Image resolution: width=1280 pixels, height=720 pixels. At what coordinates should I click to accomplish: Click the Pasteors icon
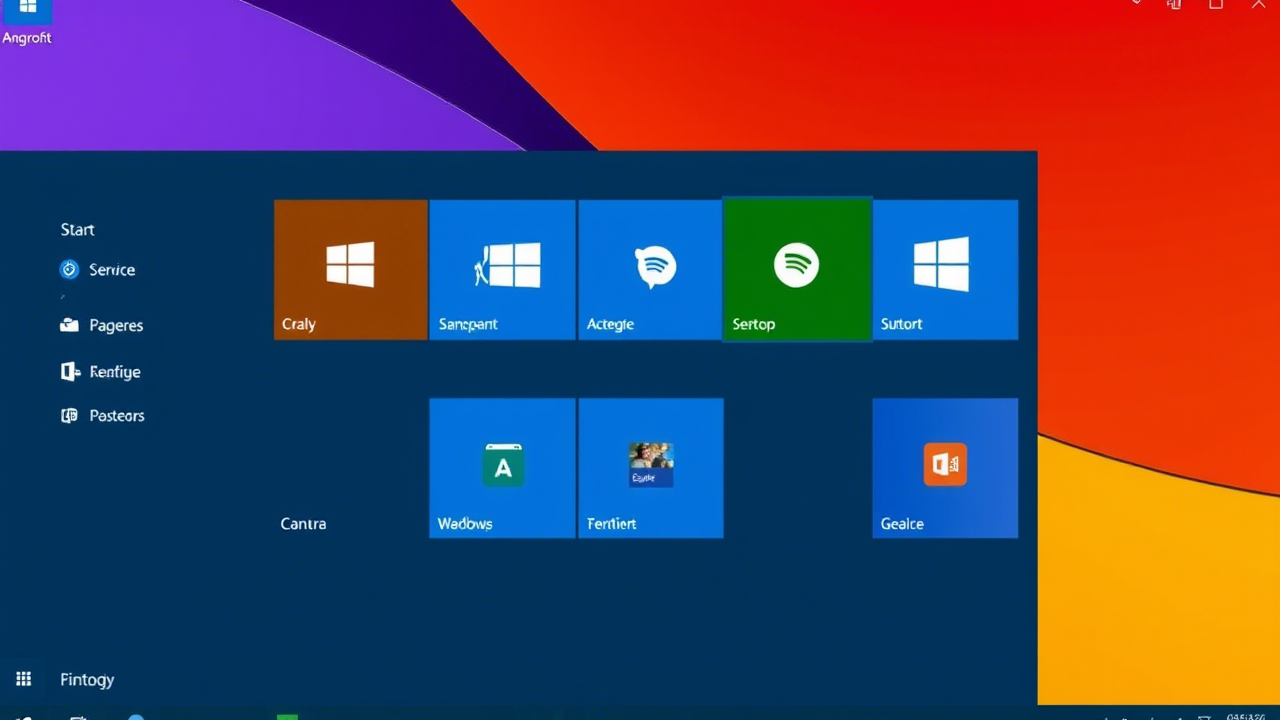coord(69,416)
